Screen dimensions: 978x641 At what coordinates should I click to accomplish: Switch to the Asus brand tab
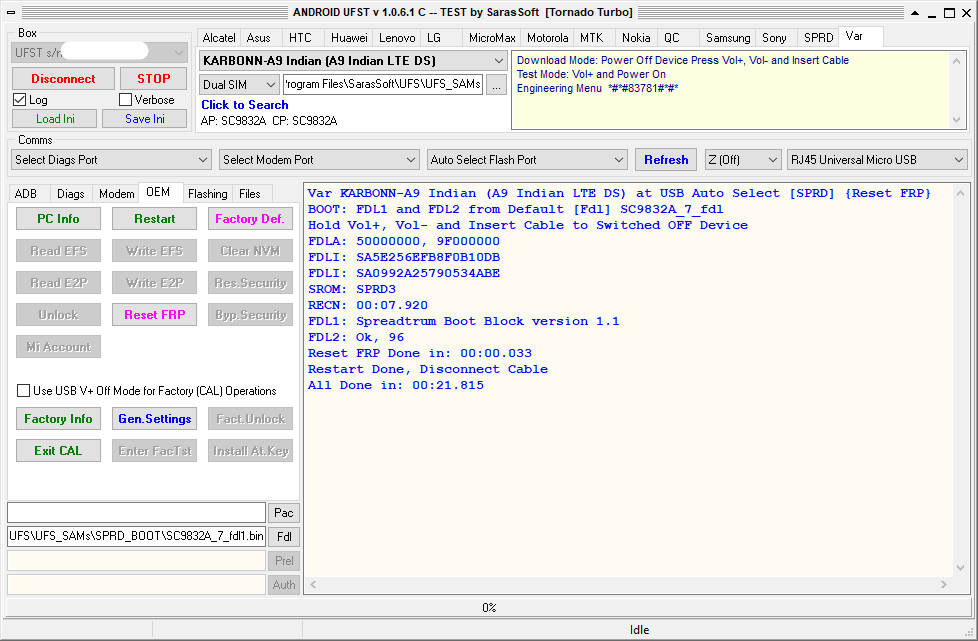tap(259, 38)
